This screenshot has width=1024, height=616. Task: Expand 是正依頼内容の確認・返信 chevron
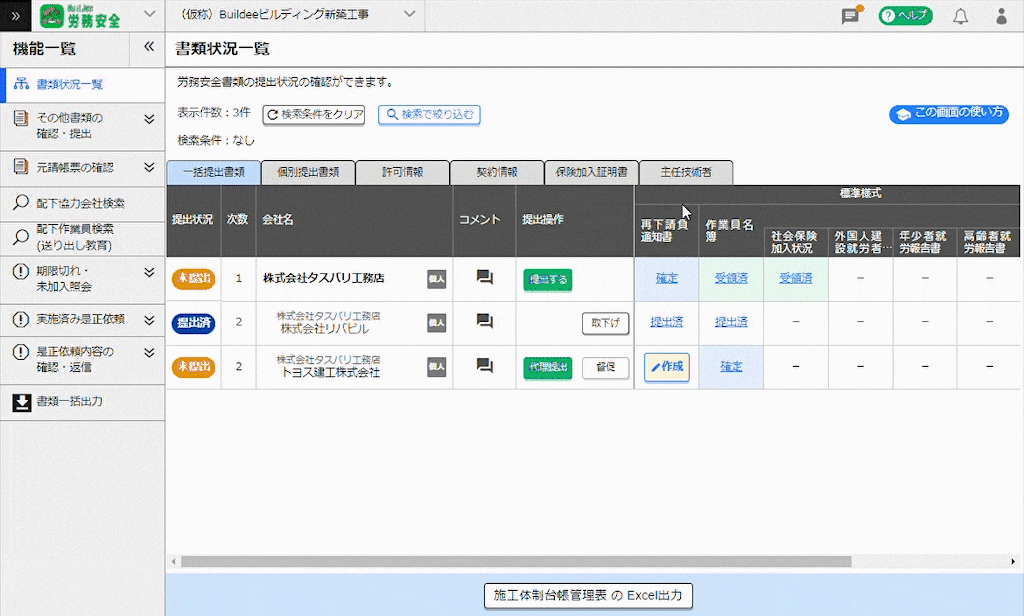click(149, 353)
